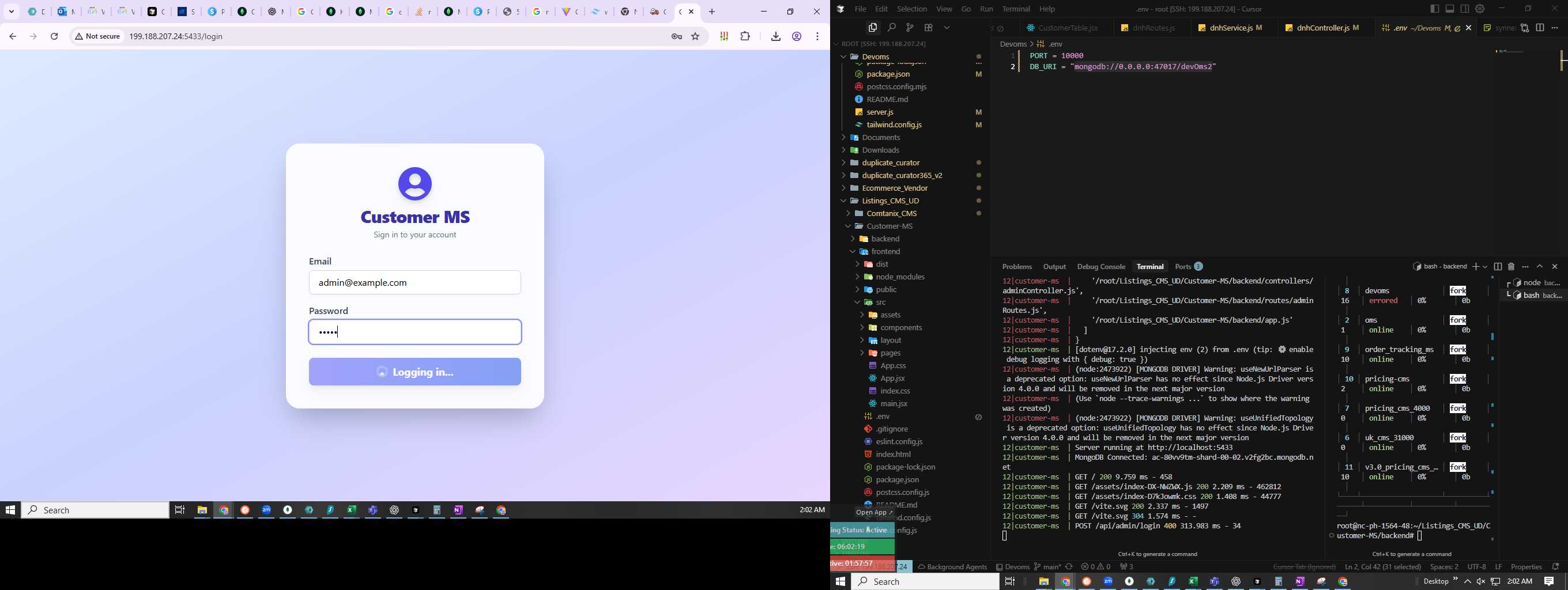This screenshot has width=1568, height=590.
Task: Open the Extensions view in Cursor
Action: point(928,28)
